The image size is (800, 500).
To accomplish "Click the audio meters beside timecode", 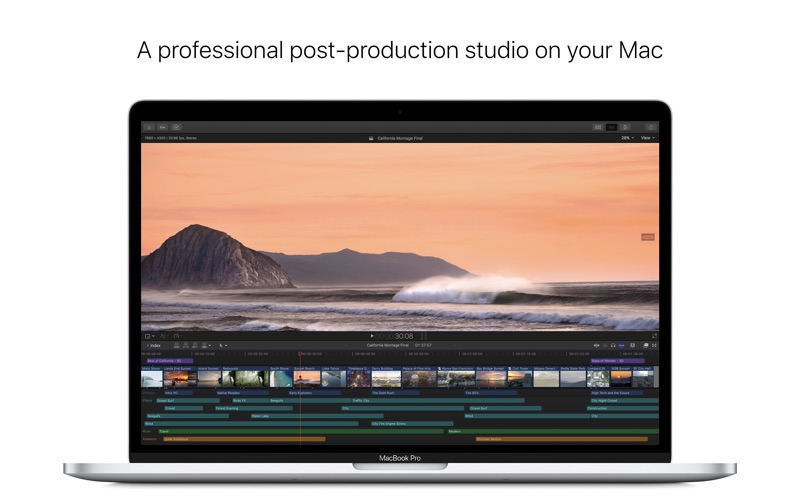I will pyautogui.click(x=424, y=336).
